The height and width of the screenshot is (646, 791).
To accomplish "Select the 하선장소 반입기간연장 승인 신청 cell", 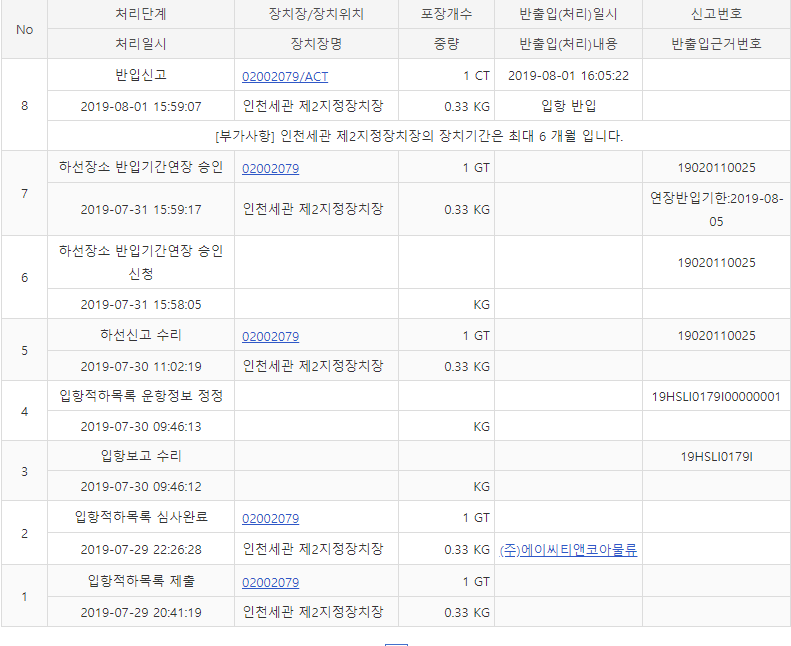I will pyautogui.click(x=140, y=263).
